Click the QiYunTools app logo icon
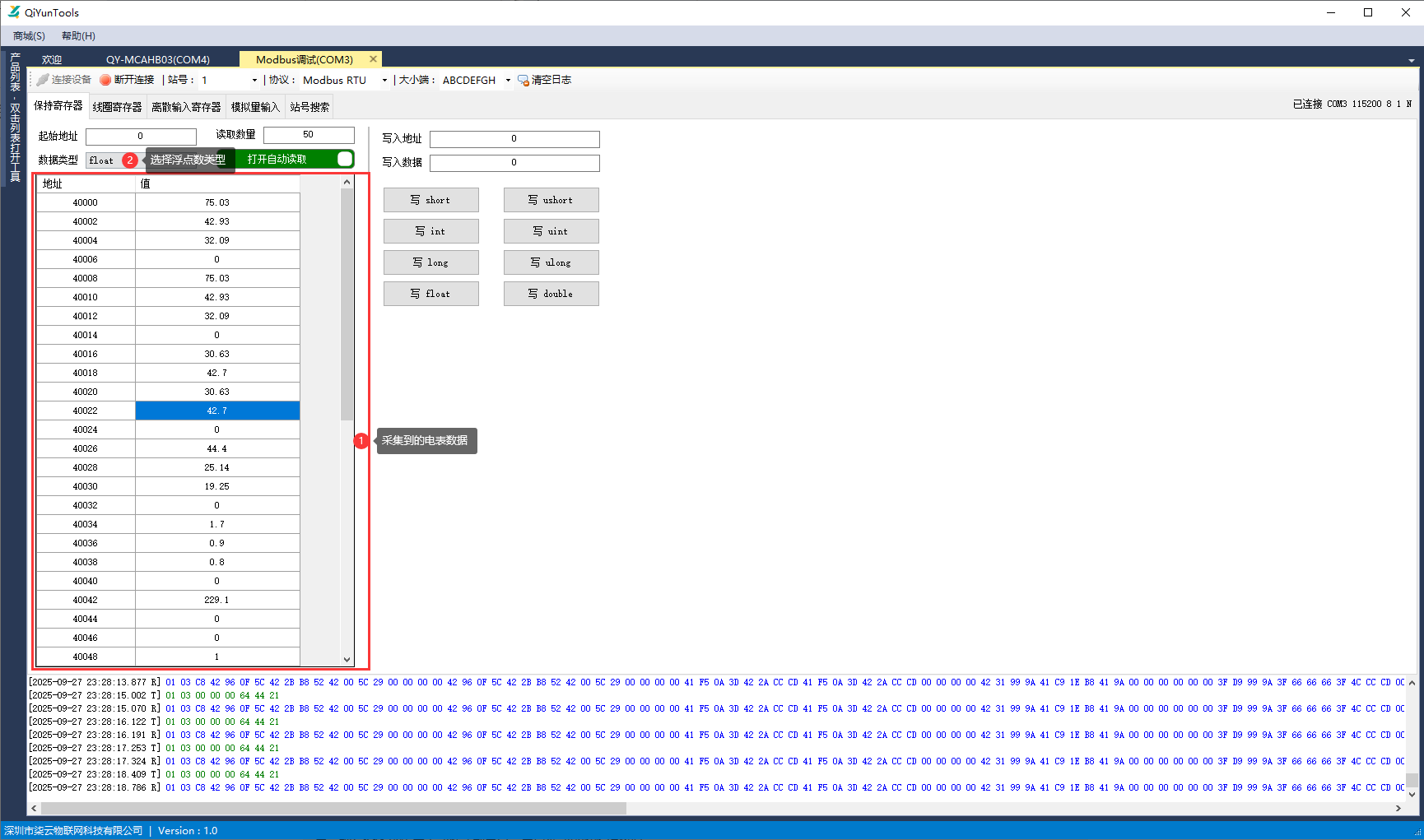 (13, 12)
